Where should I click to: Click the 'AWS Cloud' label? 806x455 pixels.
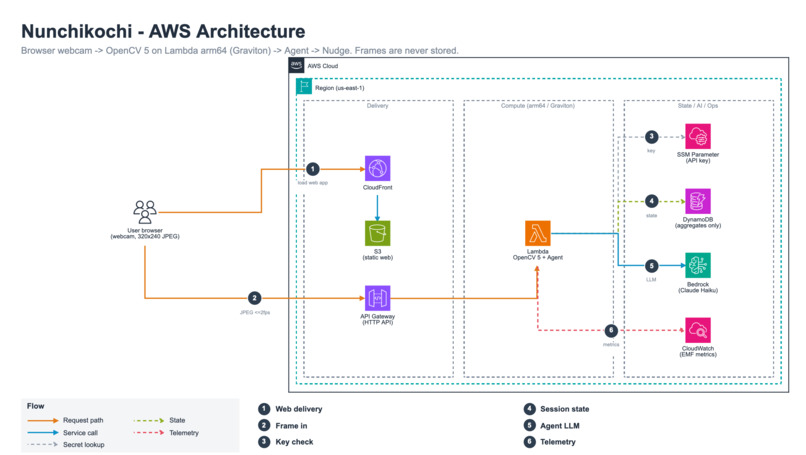point(323,66)
